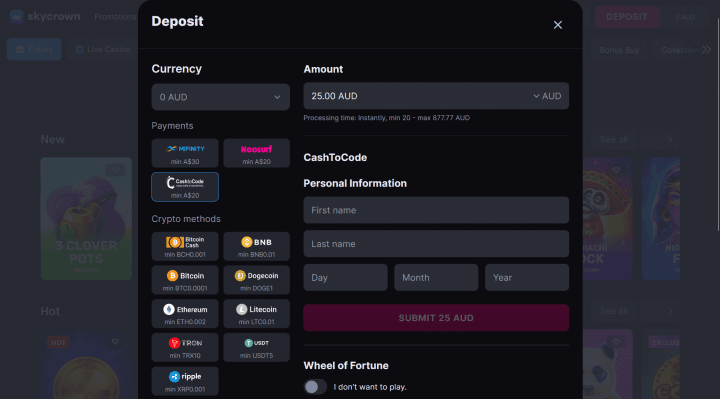720x399 pixels.
Task: Click See all for Hot games
Action: [613, 311]
